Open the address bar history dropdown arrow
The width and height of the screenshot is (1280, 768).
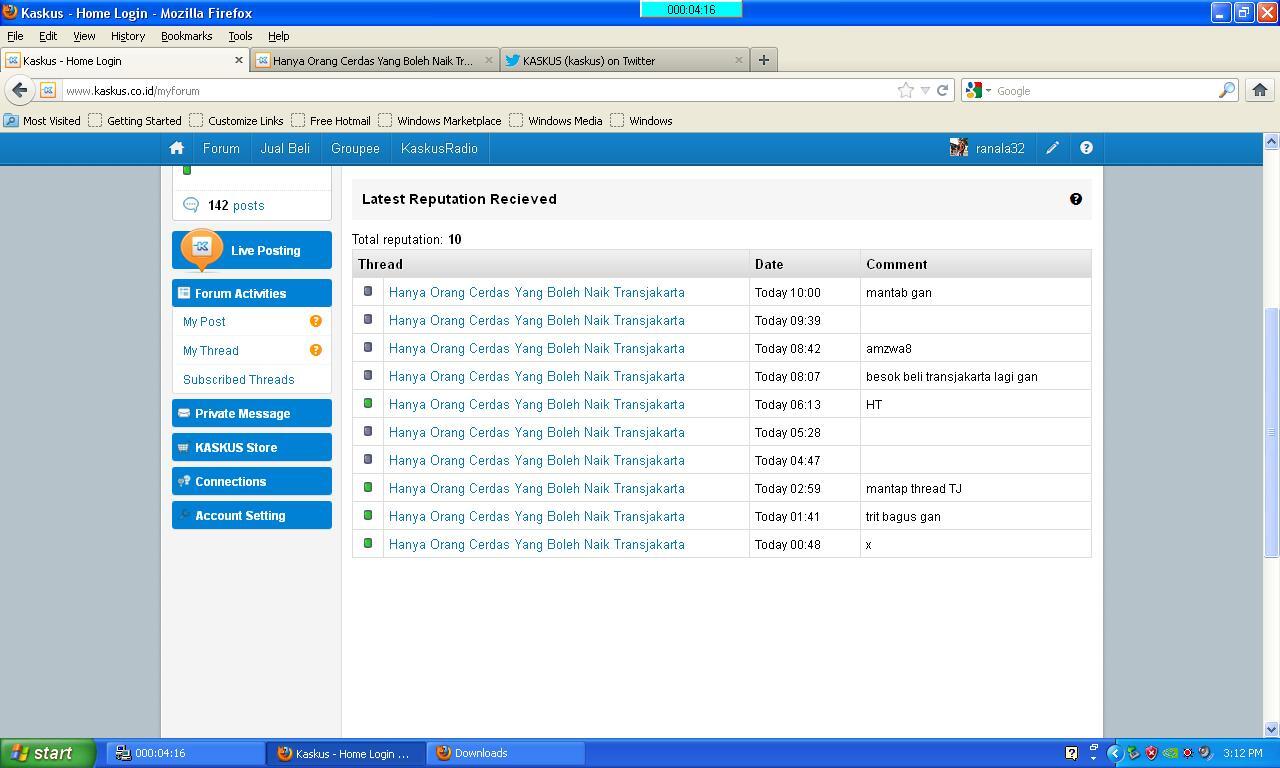(x=925, y=90)
